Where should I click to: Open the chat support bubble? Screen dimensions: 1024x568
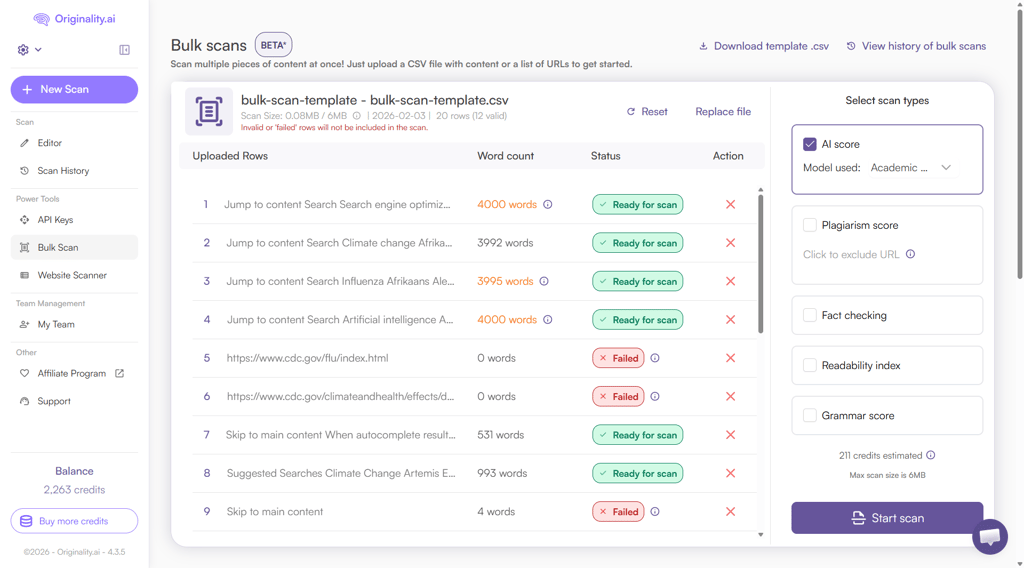click(x=989, y=537)
